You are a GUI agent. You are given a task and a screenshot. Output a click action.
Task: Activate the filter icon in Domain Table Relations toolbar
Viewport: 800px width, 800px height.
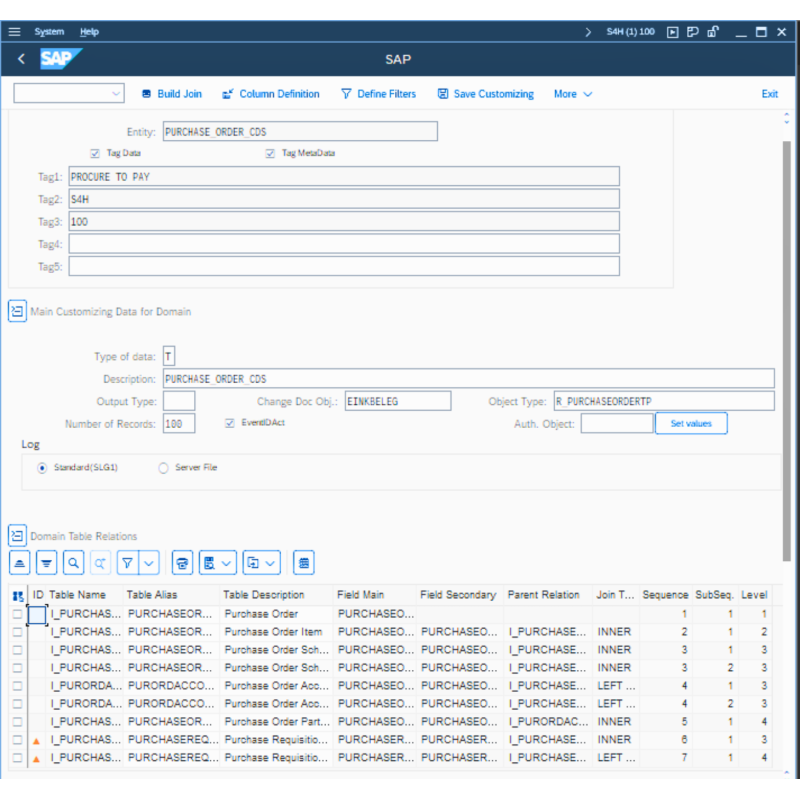127,562
